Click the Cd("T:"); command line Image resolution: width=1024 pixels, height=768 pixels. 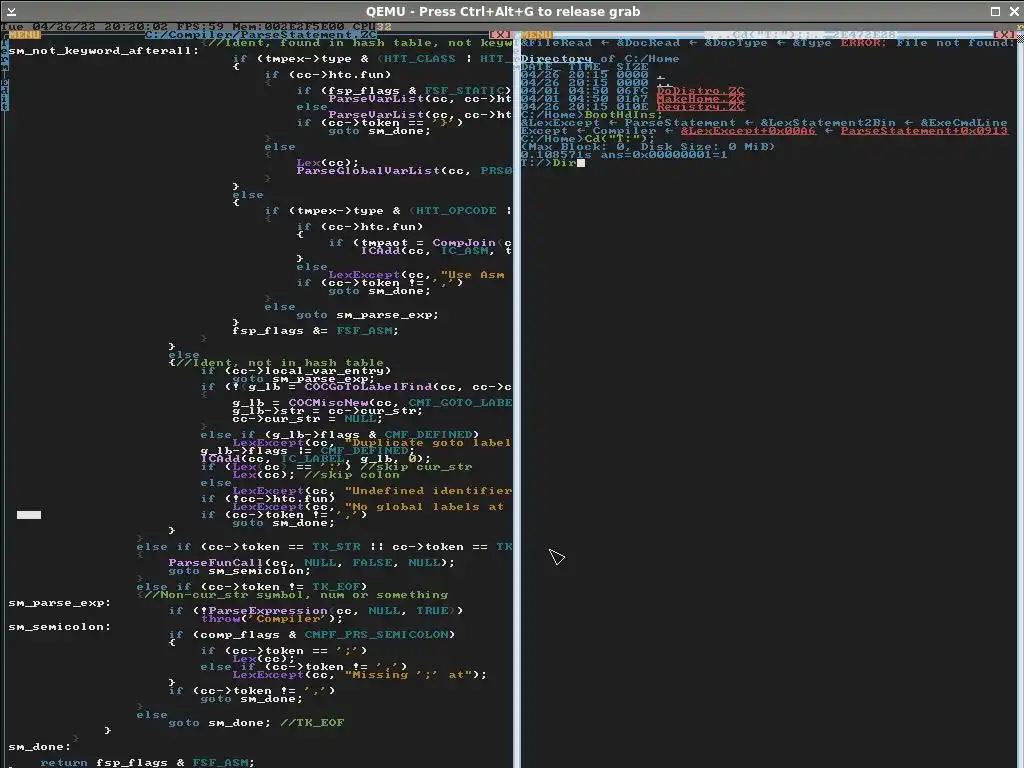[x=587, y=138]
